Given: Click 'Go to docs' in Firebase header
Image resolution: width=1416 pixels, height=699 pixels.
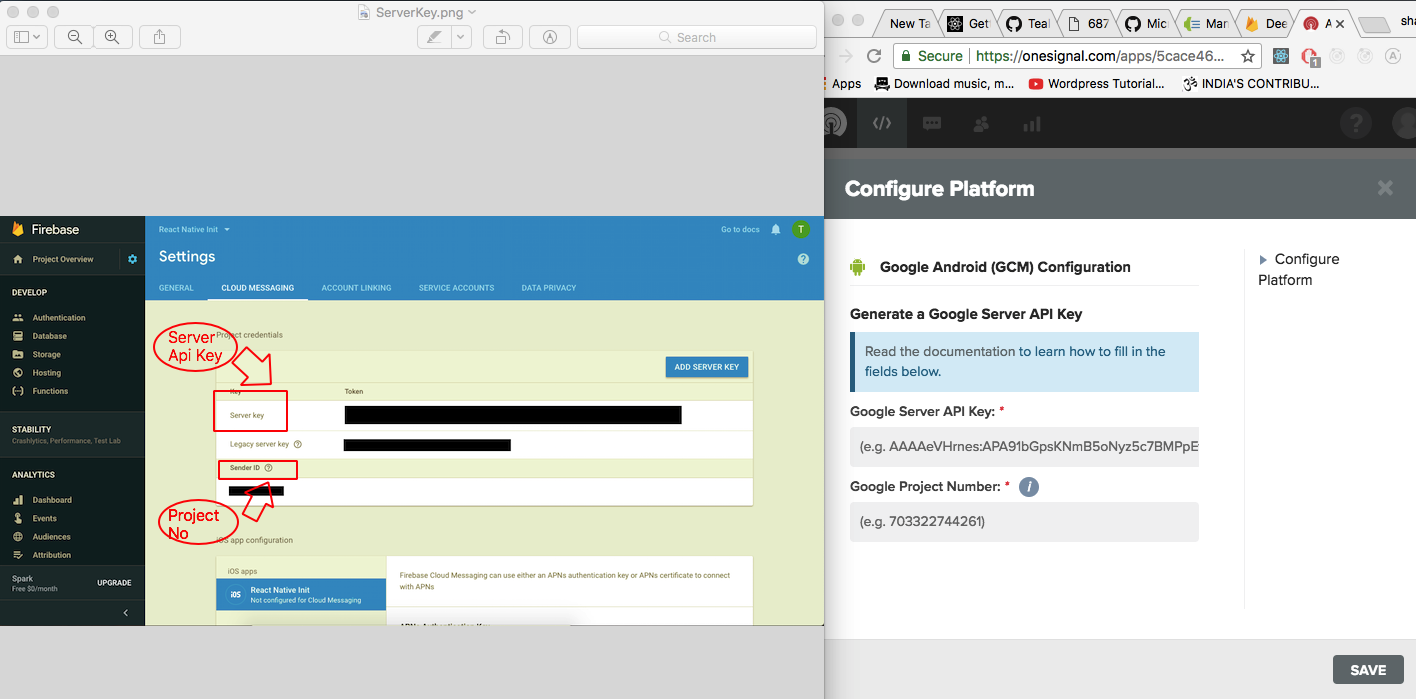Looking at the screenshot, I should (740, 230).
